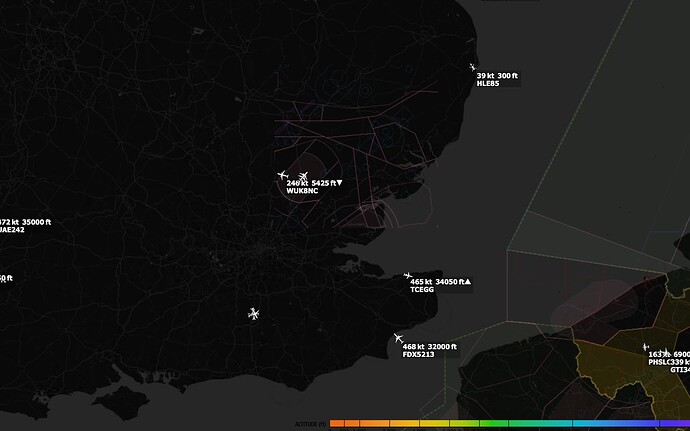The width and height of the screenshot is (690, 431).
Task: Click the "468 kt 32000 ft" readout
Action: 429,346
